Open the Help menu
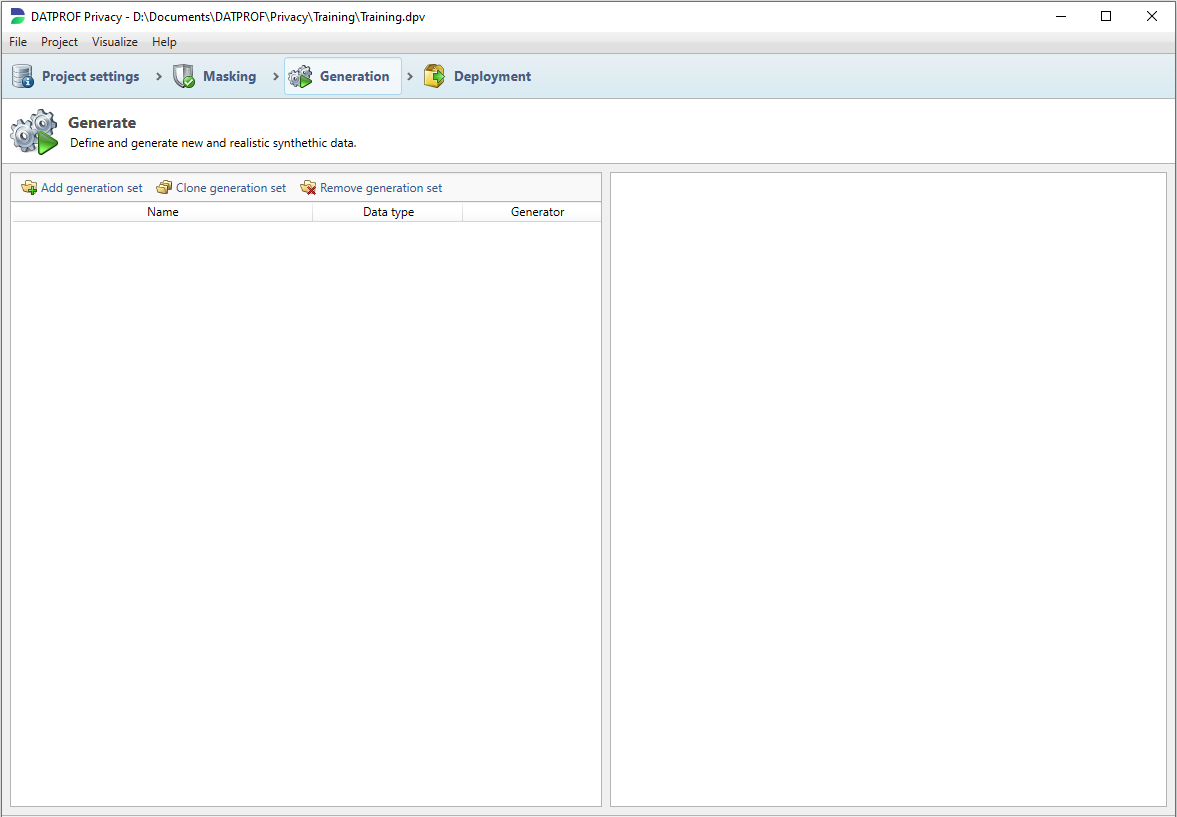The width and height of the screenshot is (1177, 817). coord(164,42)
